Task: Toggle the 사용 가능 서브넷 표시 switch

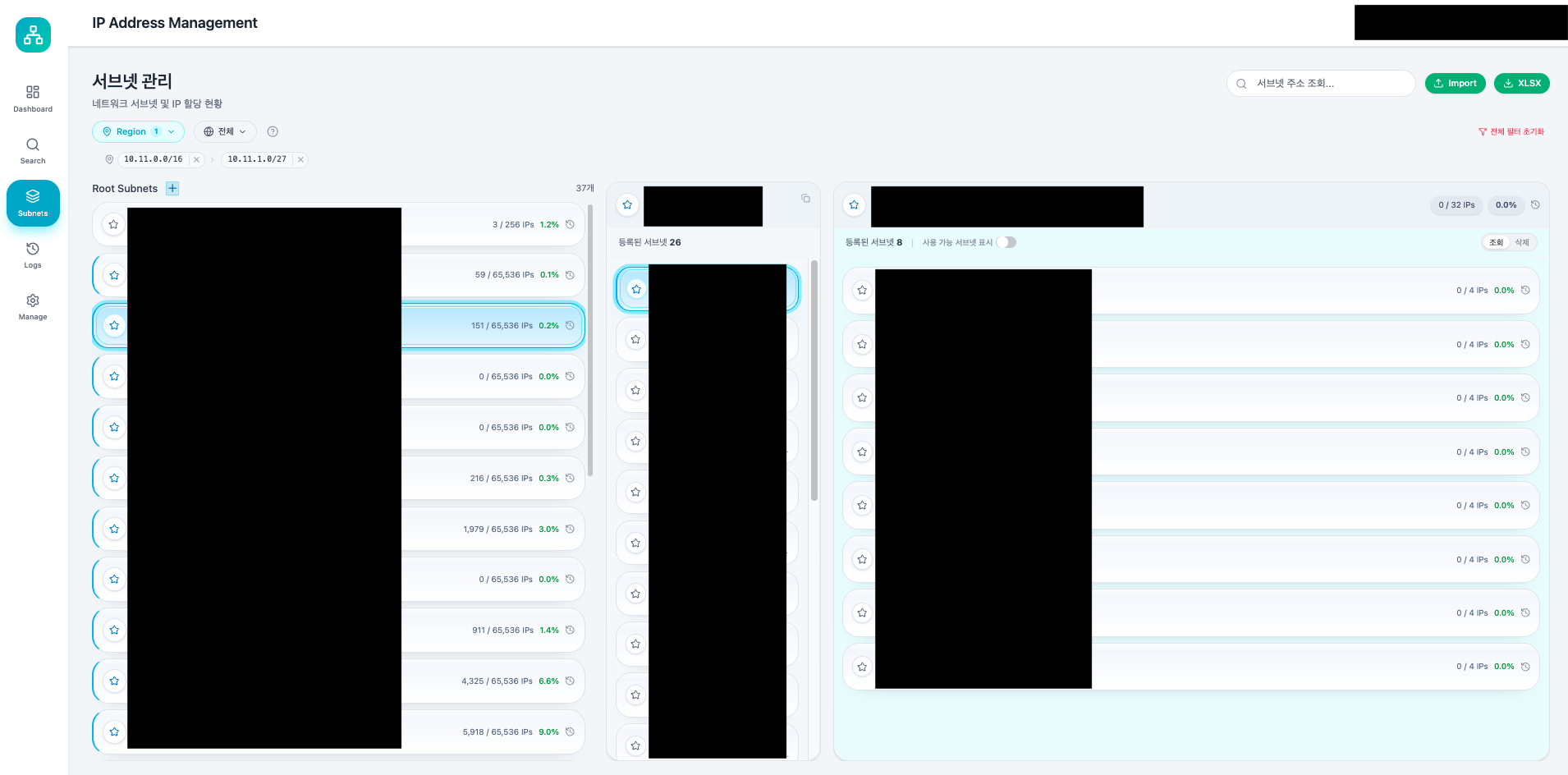Action: pos(1006,242)
